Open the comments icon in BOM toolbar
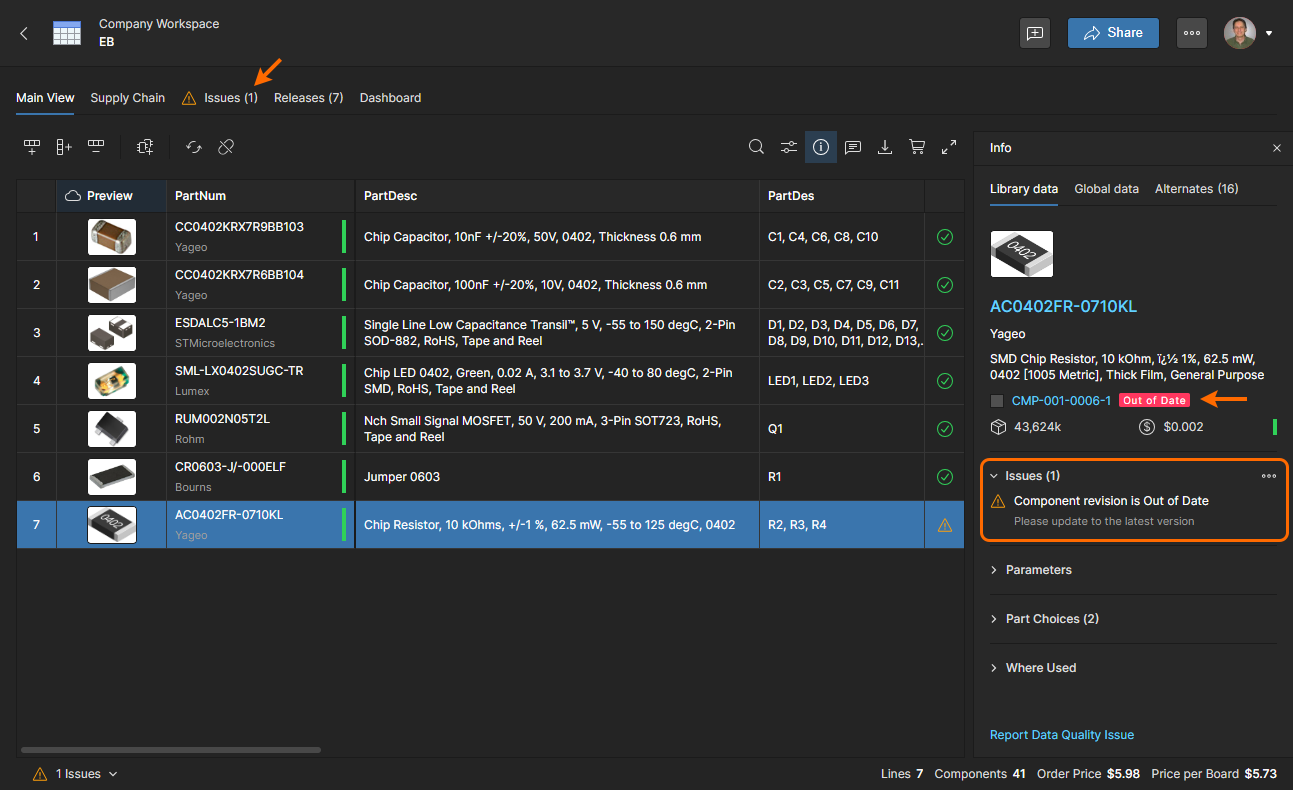 coord(853,147)
